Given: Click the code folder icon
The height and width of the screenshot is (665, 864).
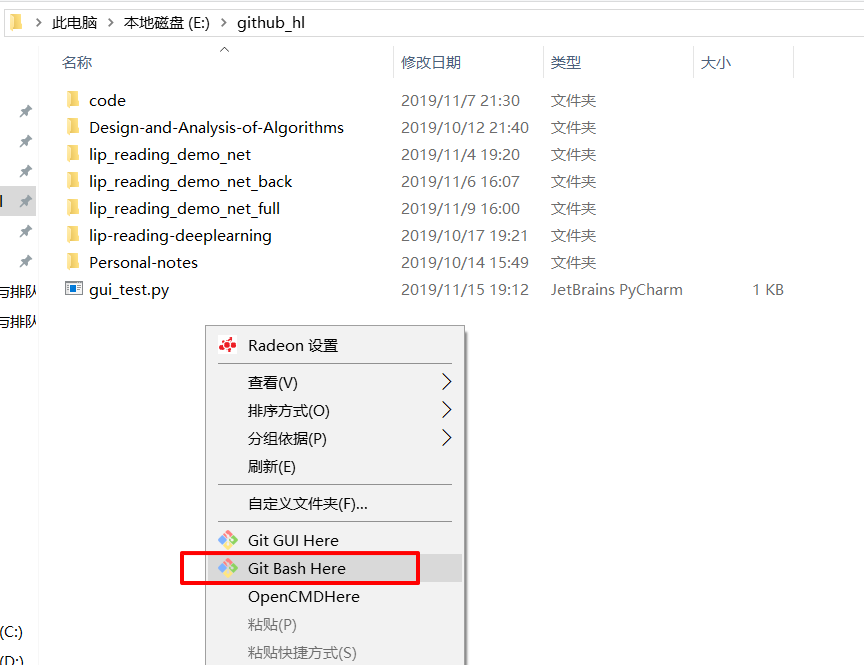Looking at the screenshot, I should (x=73, y=100).
